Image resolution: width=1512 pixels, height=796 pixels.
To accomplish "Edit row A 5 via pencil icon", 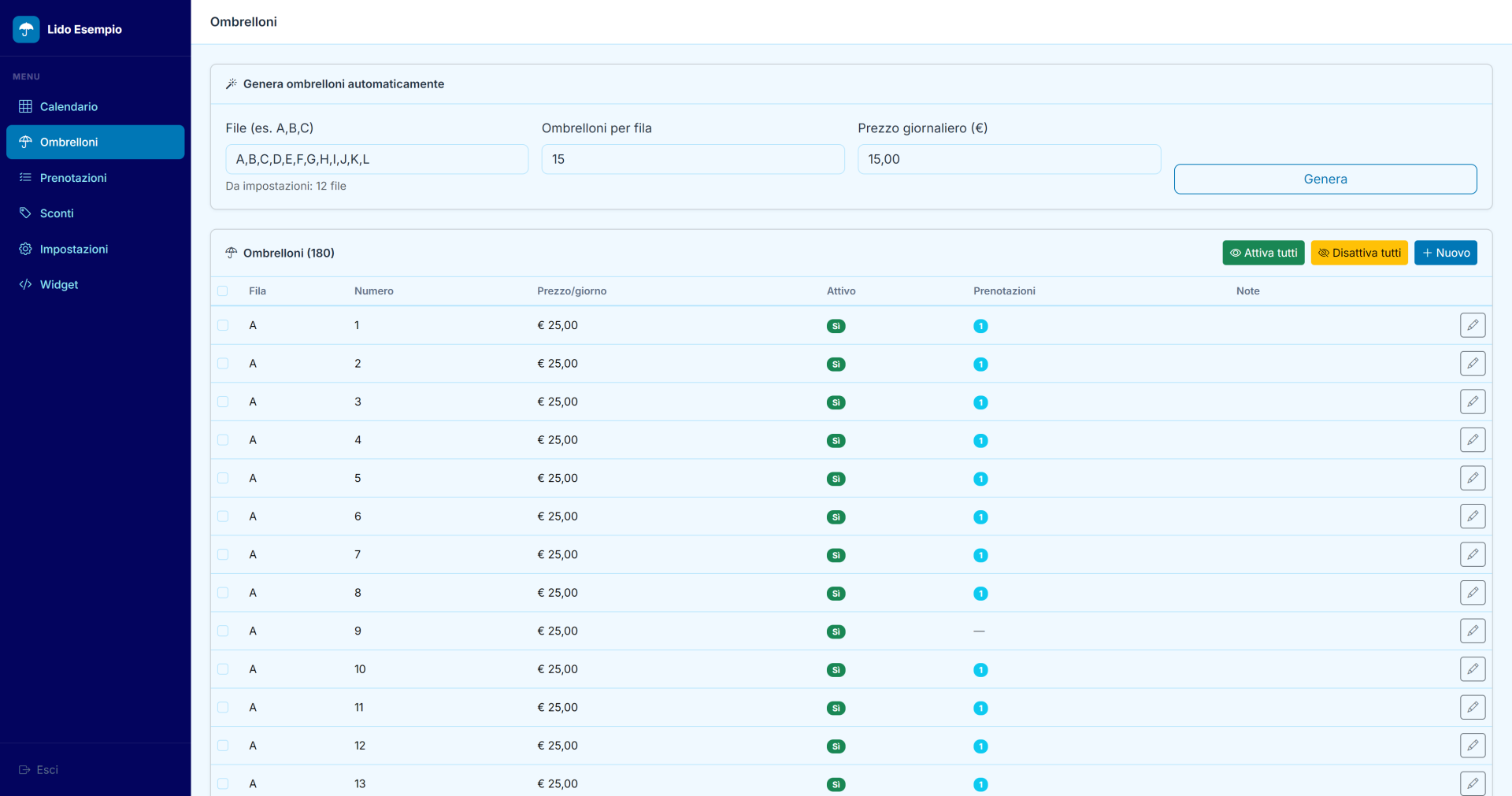I will click(1473, 478).
